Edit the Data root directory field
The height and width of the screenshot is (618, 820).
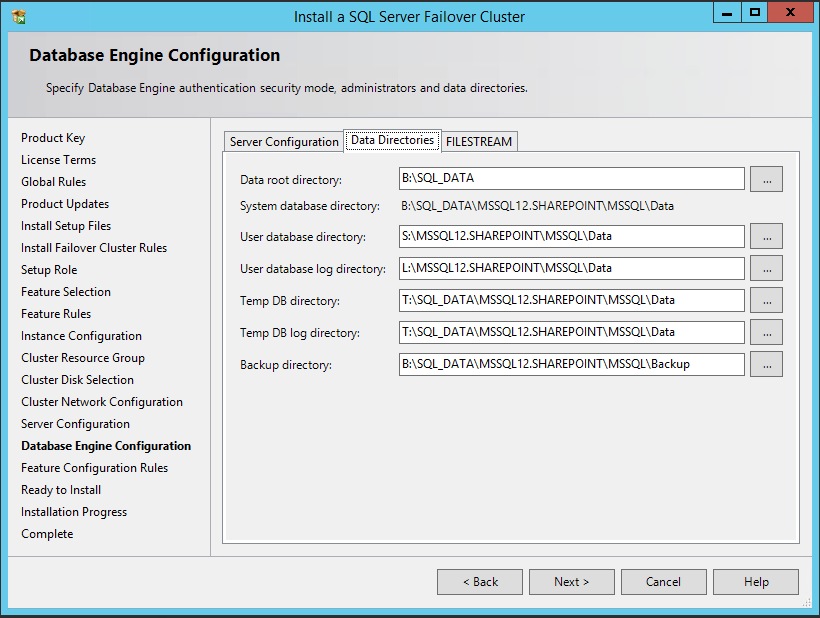click(572, 178)
